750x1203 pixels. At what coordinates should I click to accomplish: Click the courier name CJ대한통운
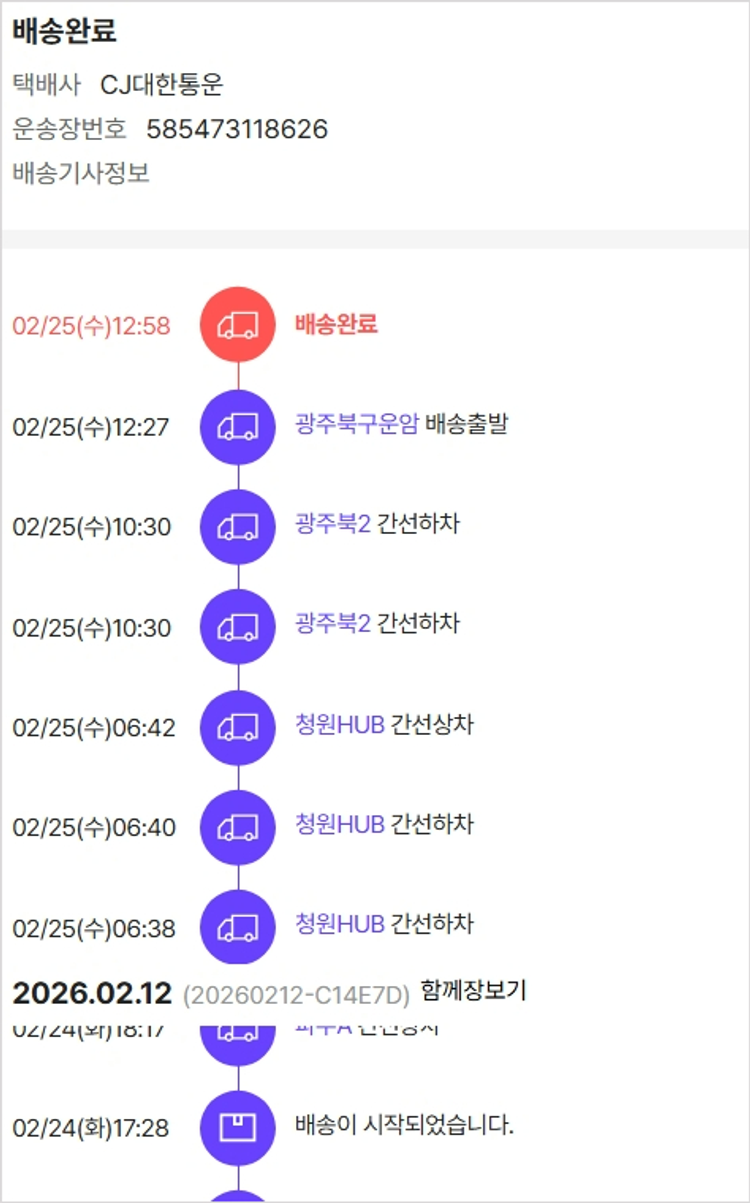tap(162, 85)
